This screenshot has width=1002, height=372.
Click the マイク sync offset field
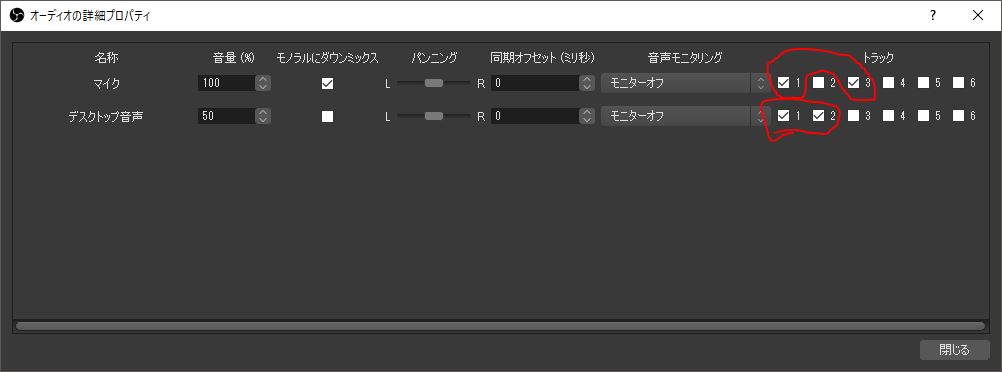tap(536, 83)
